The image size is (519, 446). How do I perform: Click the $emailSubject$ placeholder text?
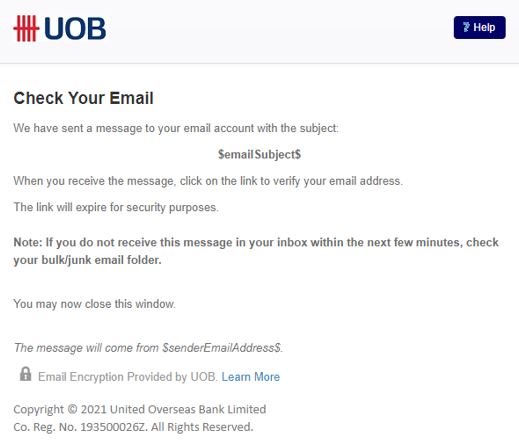(x=259, y=154)
